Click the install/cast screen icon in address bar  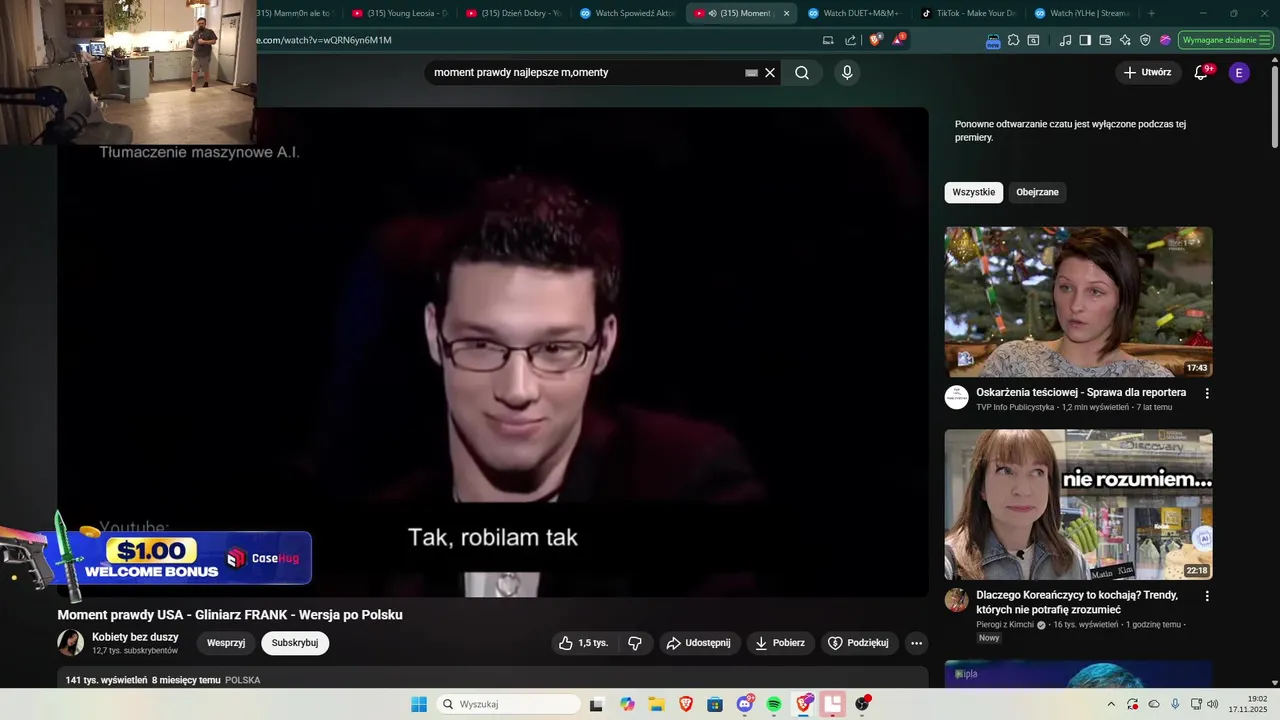pyautogui.click(x=827, y=40)
